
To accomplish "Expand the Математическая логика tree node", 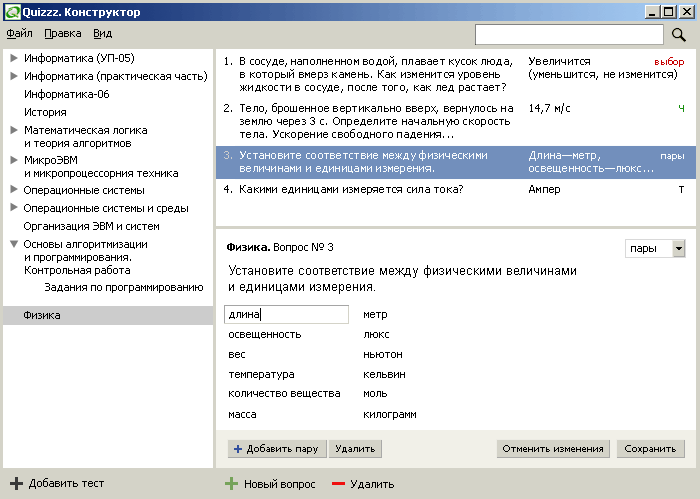I will [x=14, y=130].
